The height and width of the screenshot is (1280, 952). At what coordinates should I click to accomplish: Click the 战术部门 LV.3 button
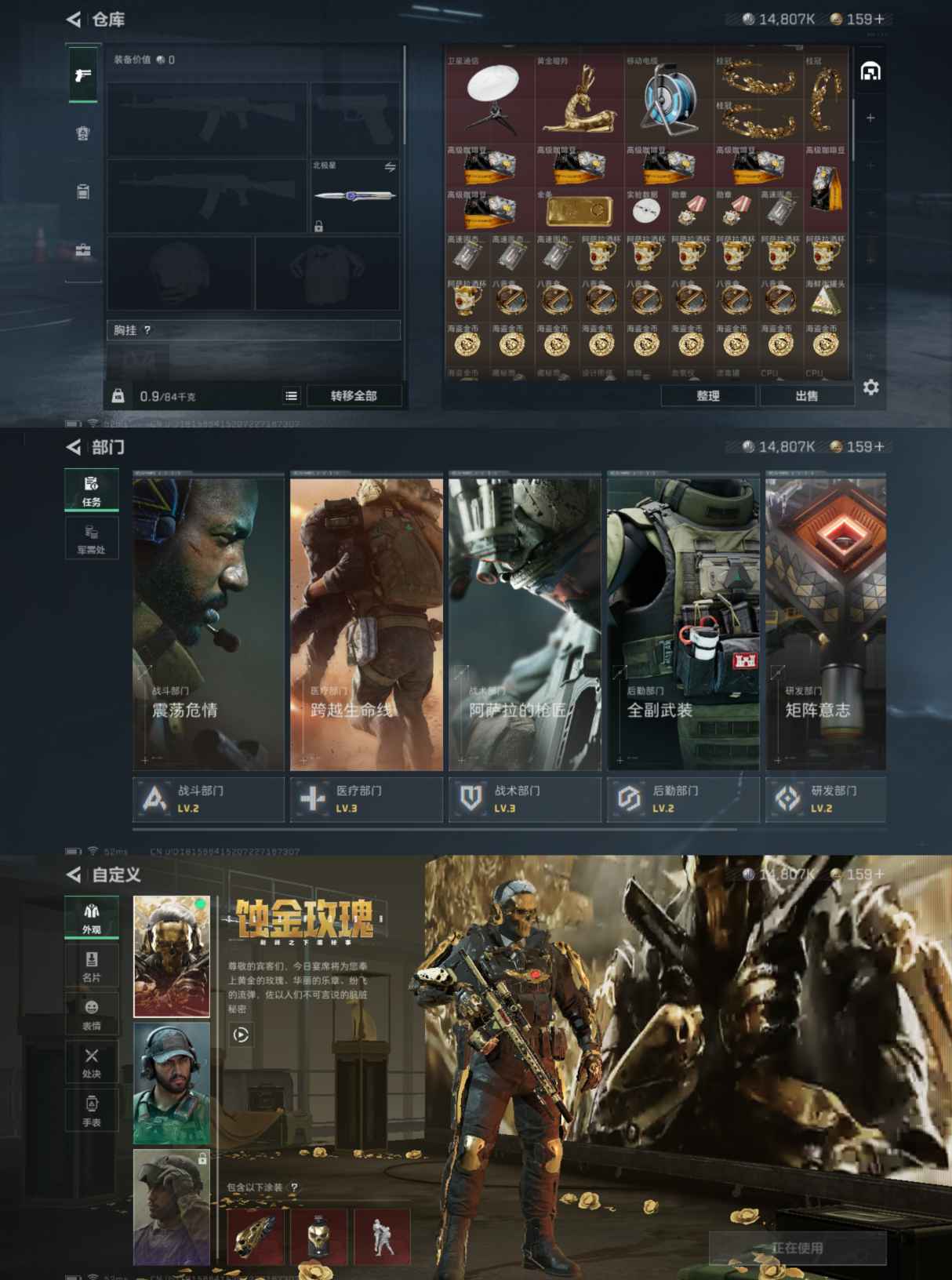(x=525, y=799)
